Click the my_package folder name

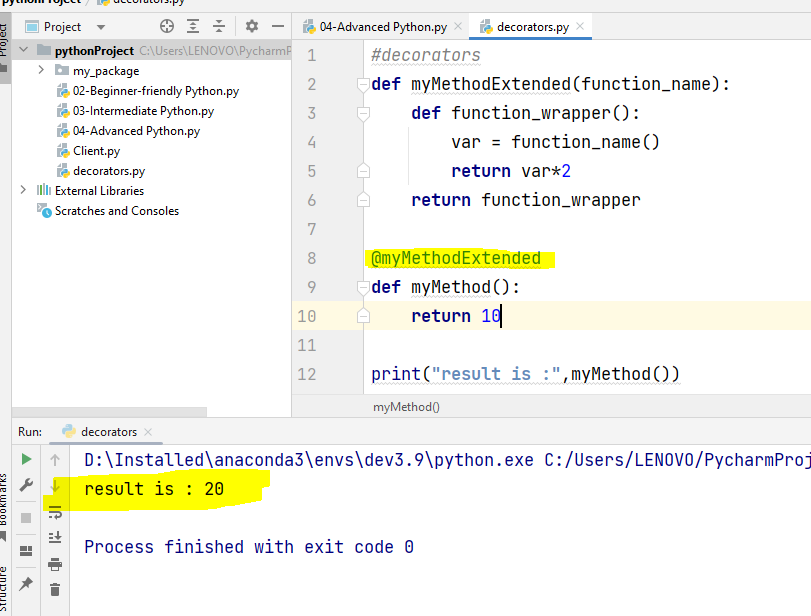[x=106, y=71]
